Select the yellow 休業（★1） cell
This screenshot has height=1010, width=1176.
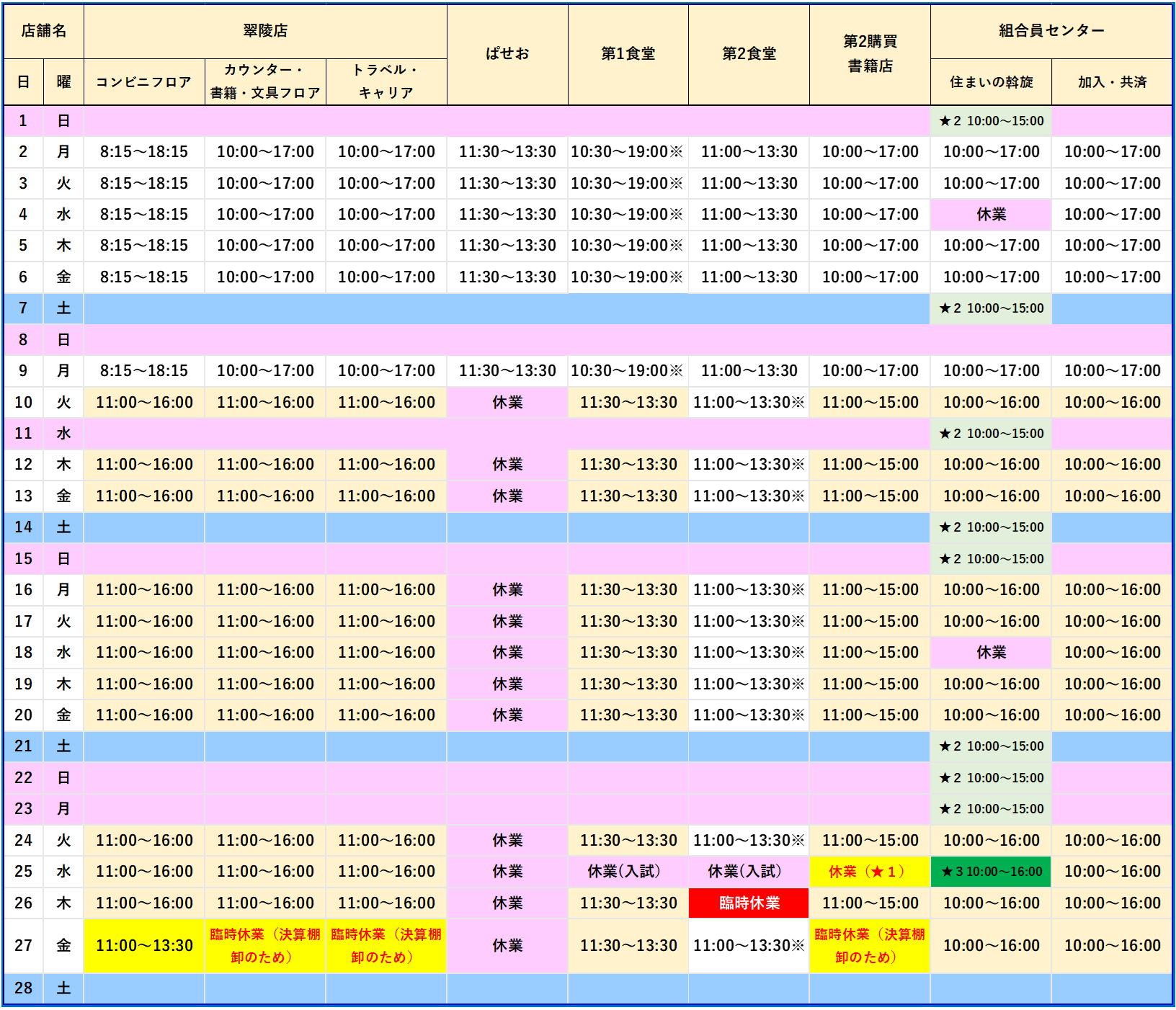pyautogui.click(x=870, y=872)
